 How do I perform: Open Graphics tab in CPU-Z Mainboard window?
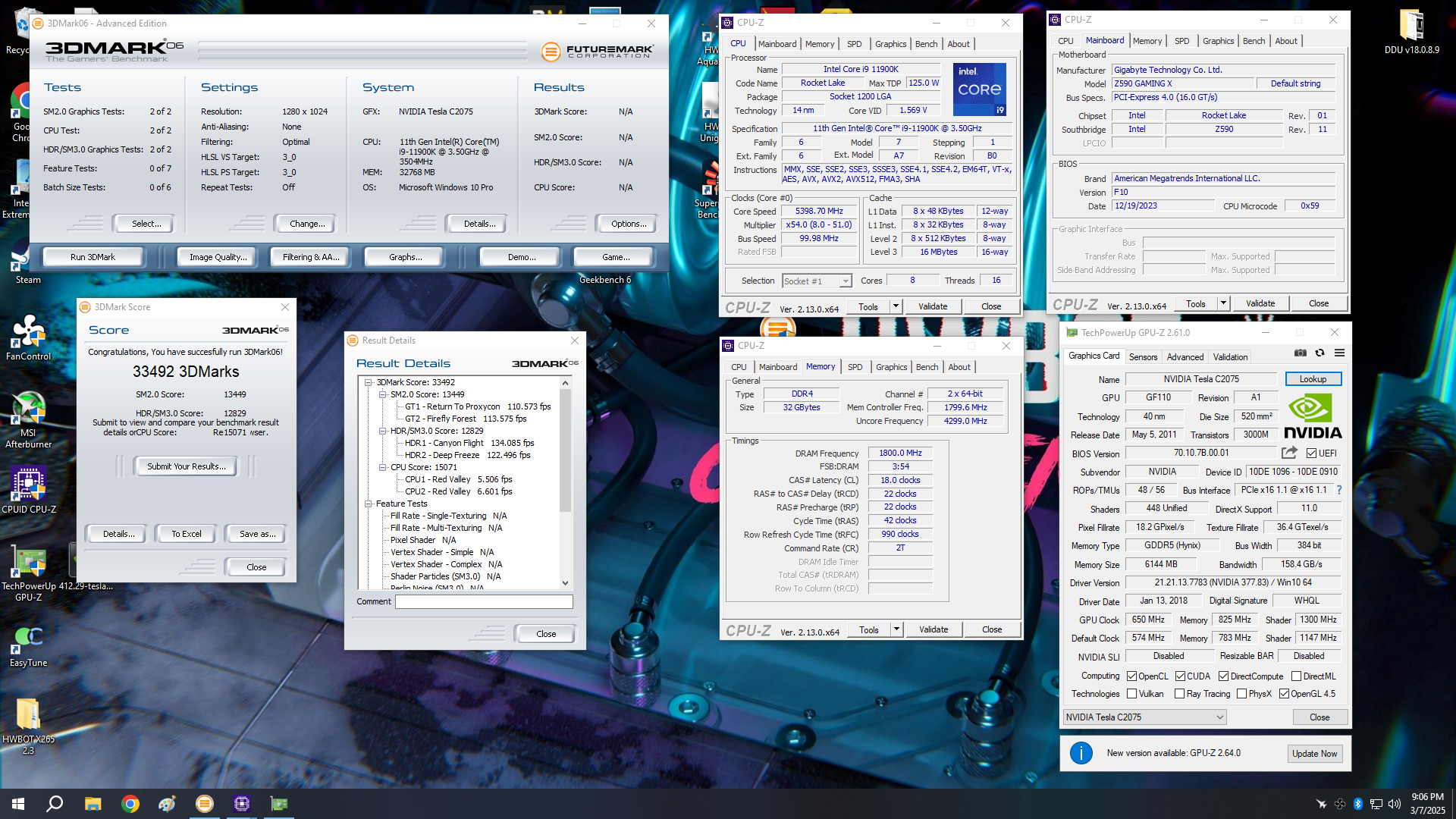point(1218,41)
